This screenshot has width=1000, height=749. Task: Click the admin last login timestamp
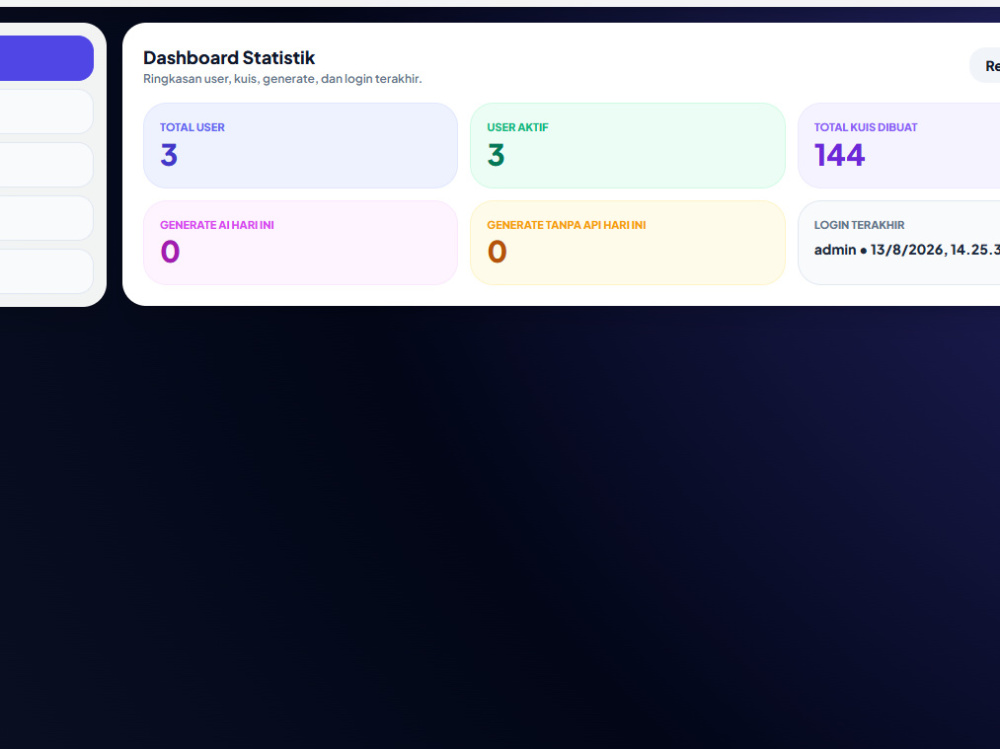(x=907, y=249)
